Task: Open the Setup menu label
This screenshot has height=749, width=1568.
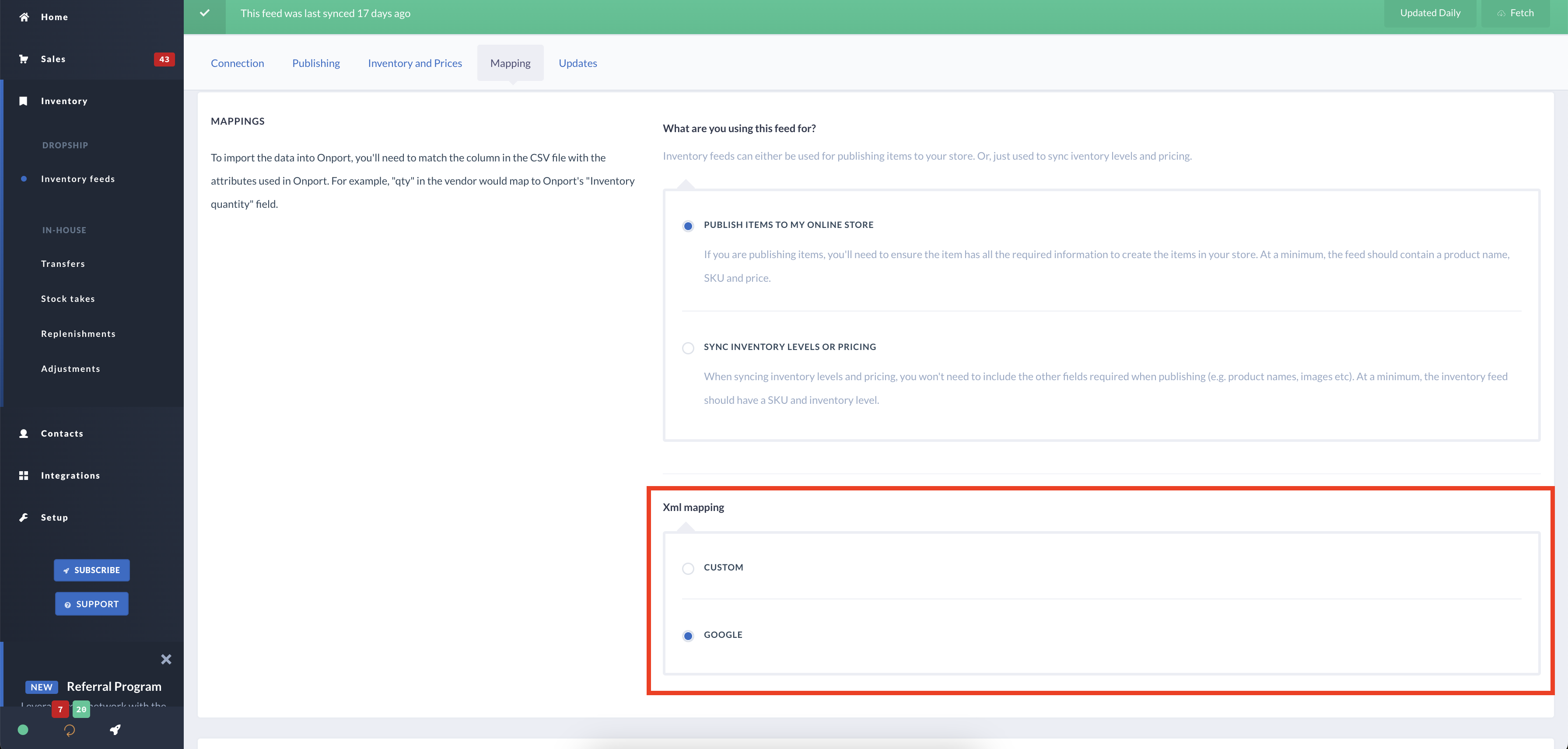Action: (x=54, y=517)
